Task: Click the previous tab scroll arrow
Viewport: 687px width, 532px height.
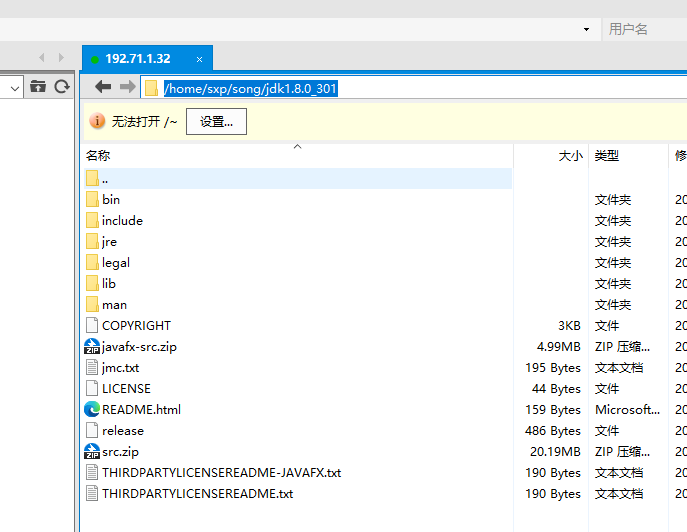Action: click(42, 57)
